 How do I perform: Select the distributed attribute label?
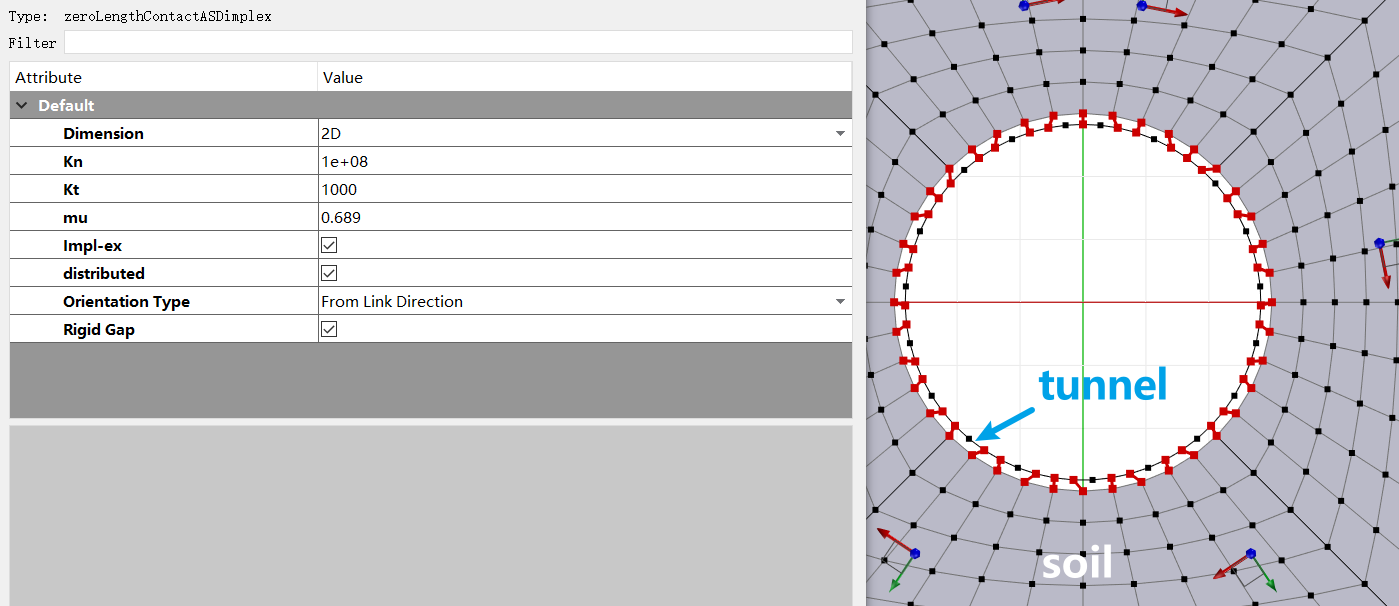(x=104, y=273)
